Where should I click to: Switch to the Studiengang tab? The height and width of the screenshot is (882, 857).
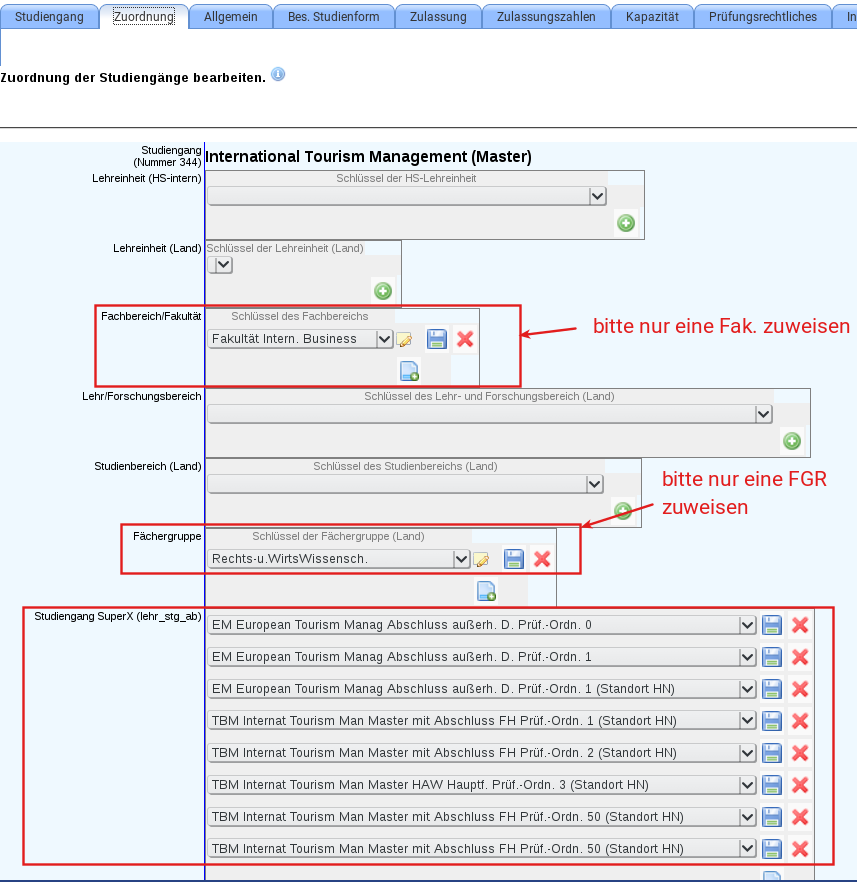pyautogui.click(x=49, y=16)
